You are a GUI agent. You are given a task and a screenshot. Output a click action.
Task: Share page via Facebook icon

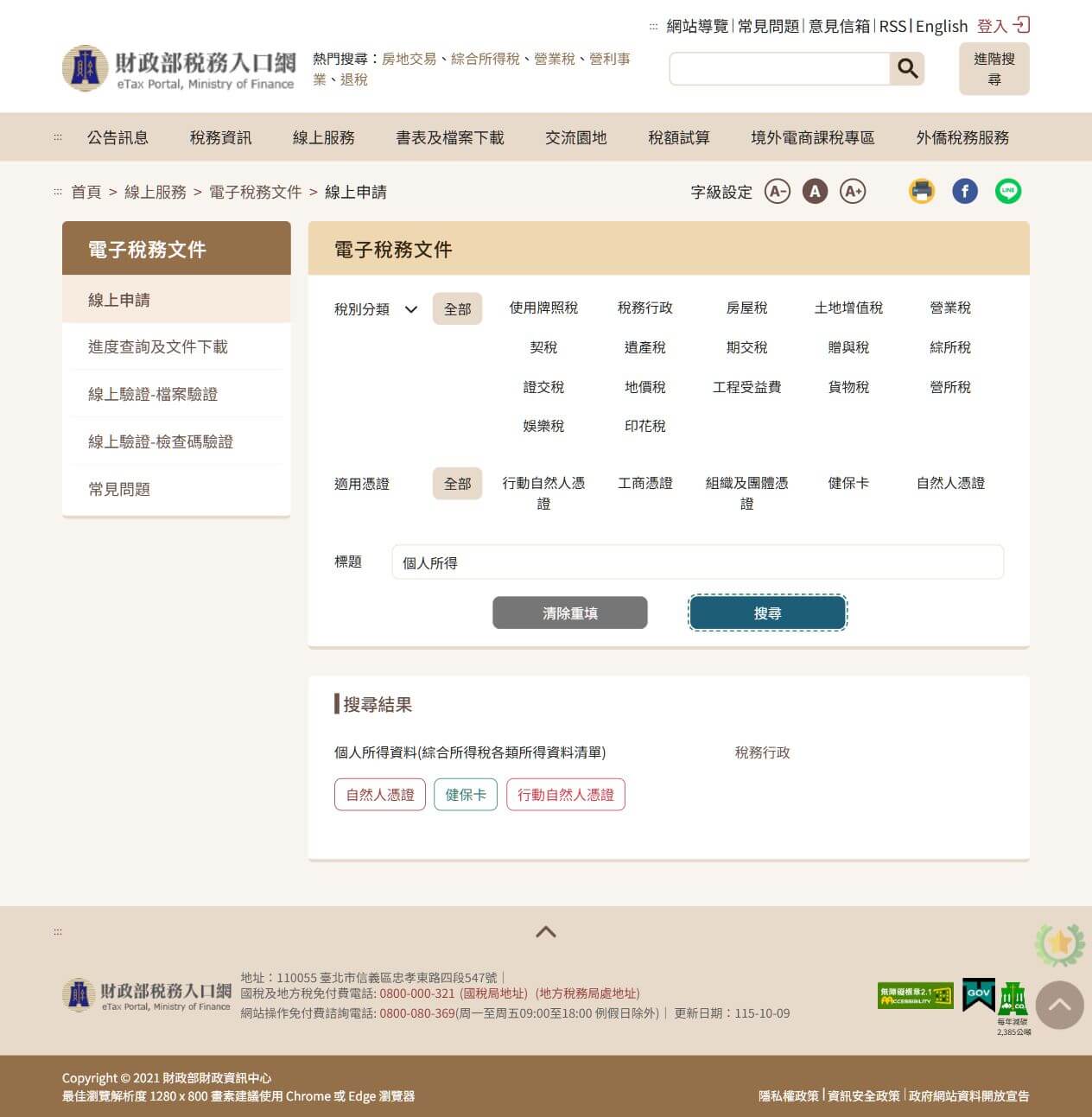click(x=965, y=191)
